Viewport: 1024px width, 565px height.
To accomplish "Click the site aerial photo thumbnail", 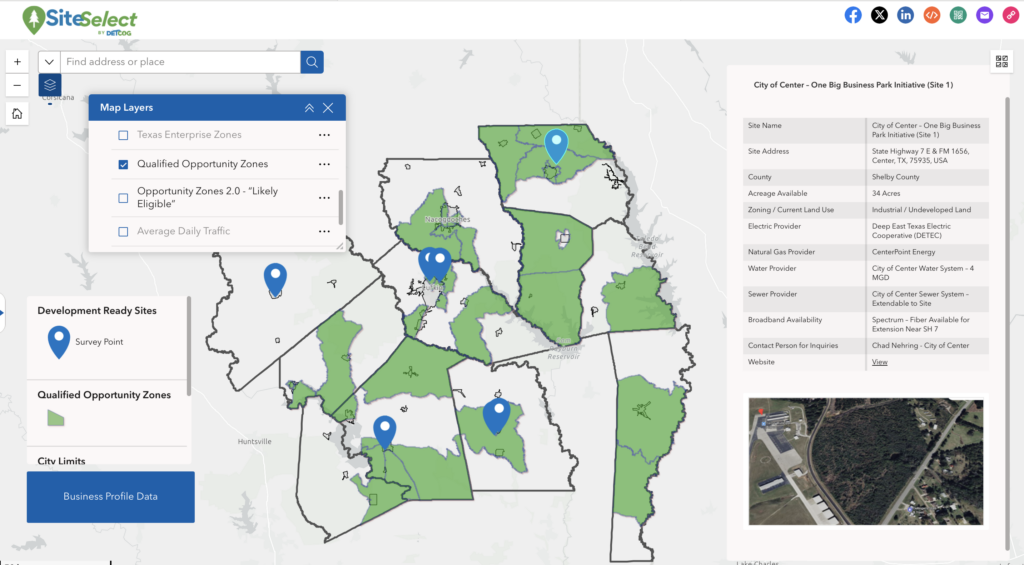I will click(865, 461).
